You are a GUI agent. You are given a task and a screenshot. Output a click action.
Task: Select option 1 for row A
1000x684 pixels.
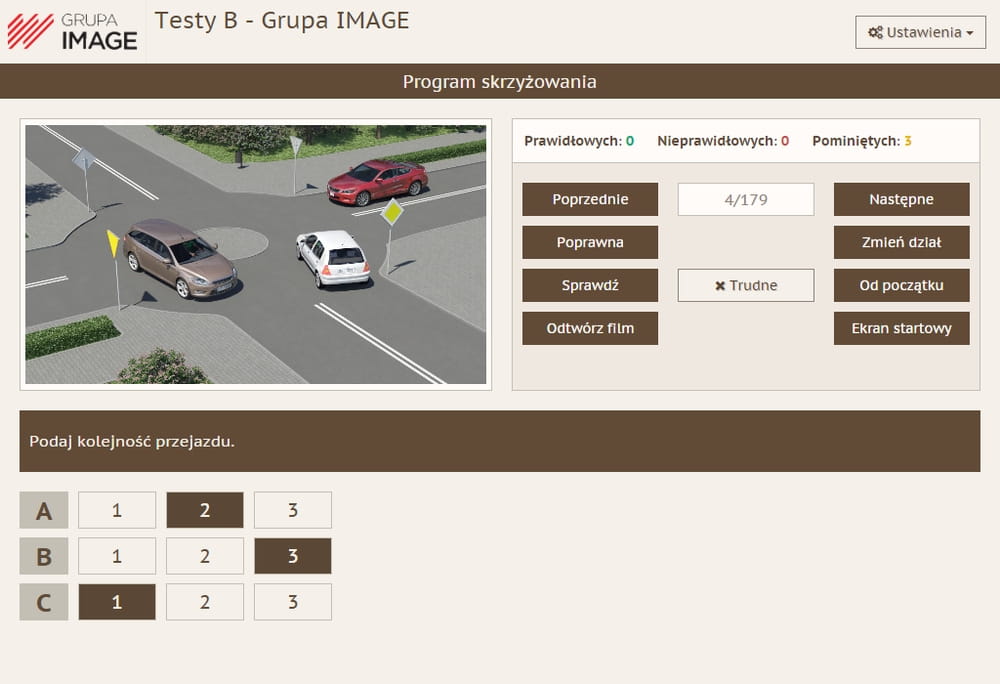[x=117, y=510]
